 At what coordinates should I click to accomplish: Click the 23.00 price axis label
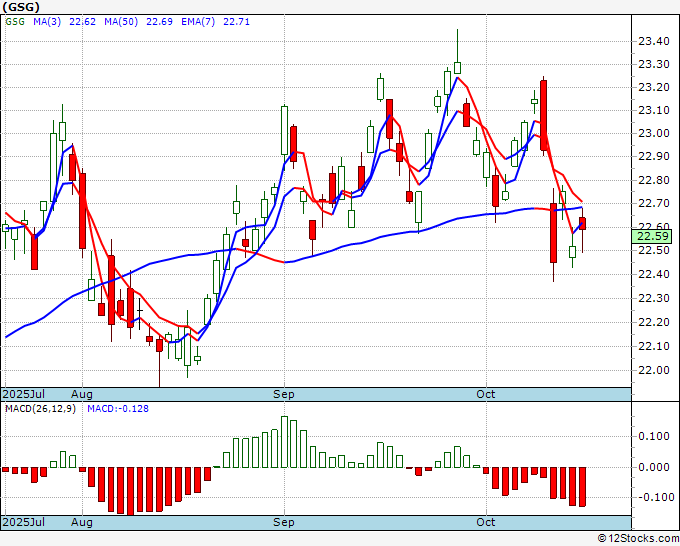coord(654,134)
